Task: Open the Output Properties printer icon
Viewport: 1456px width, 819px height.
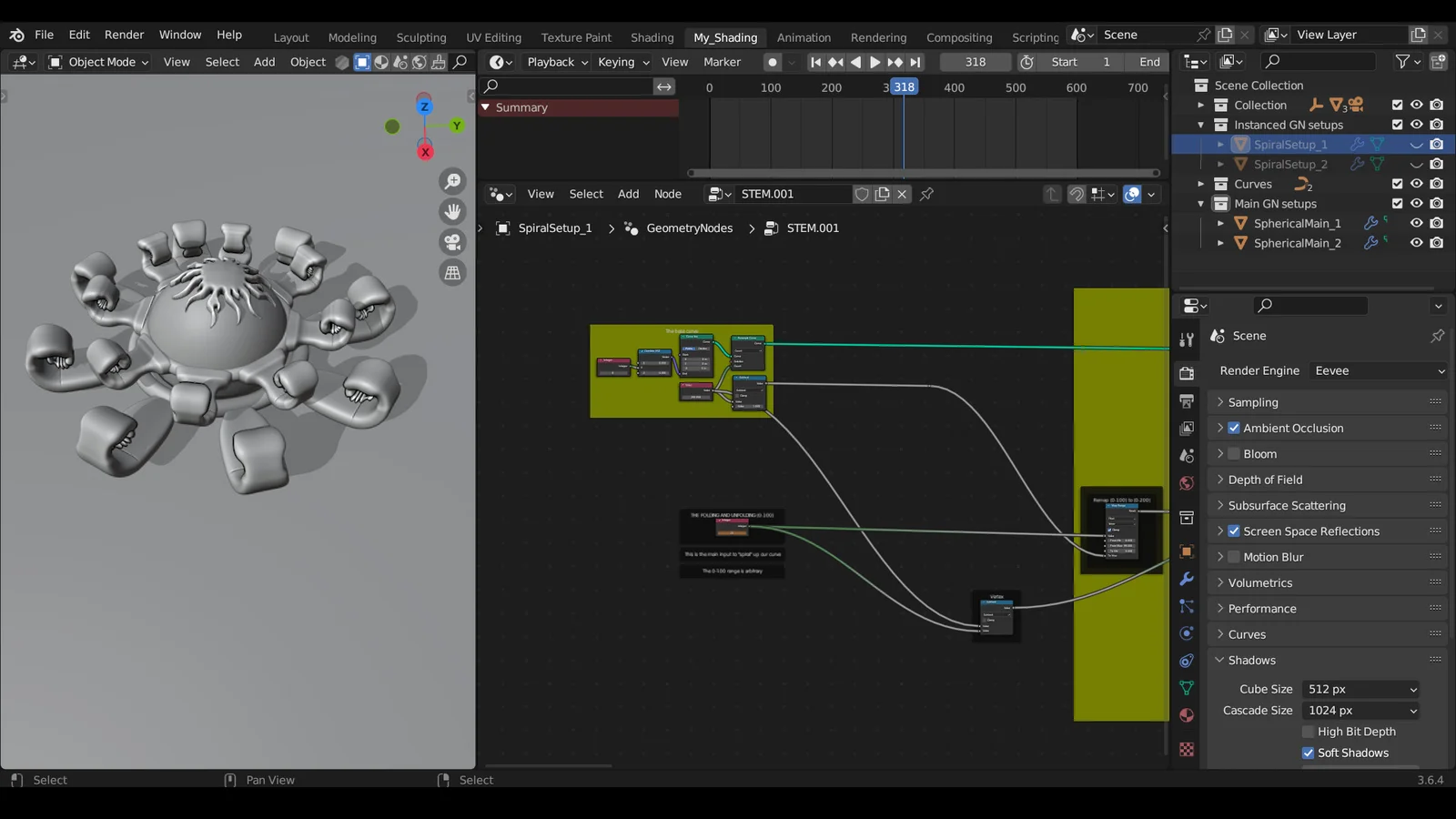Action: (1186, 401)
